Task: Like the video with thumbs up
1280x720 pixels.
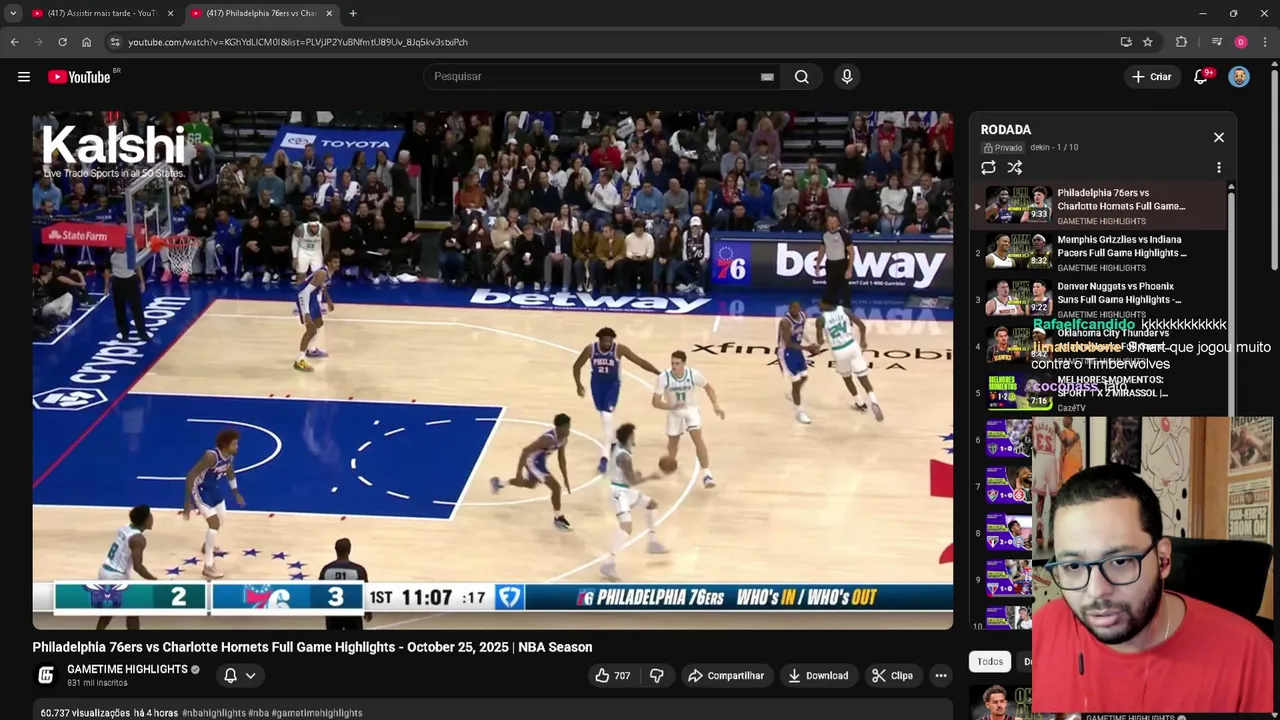Action: pyautogui.click(x=612, y=676)
